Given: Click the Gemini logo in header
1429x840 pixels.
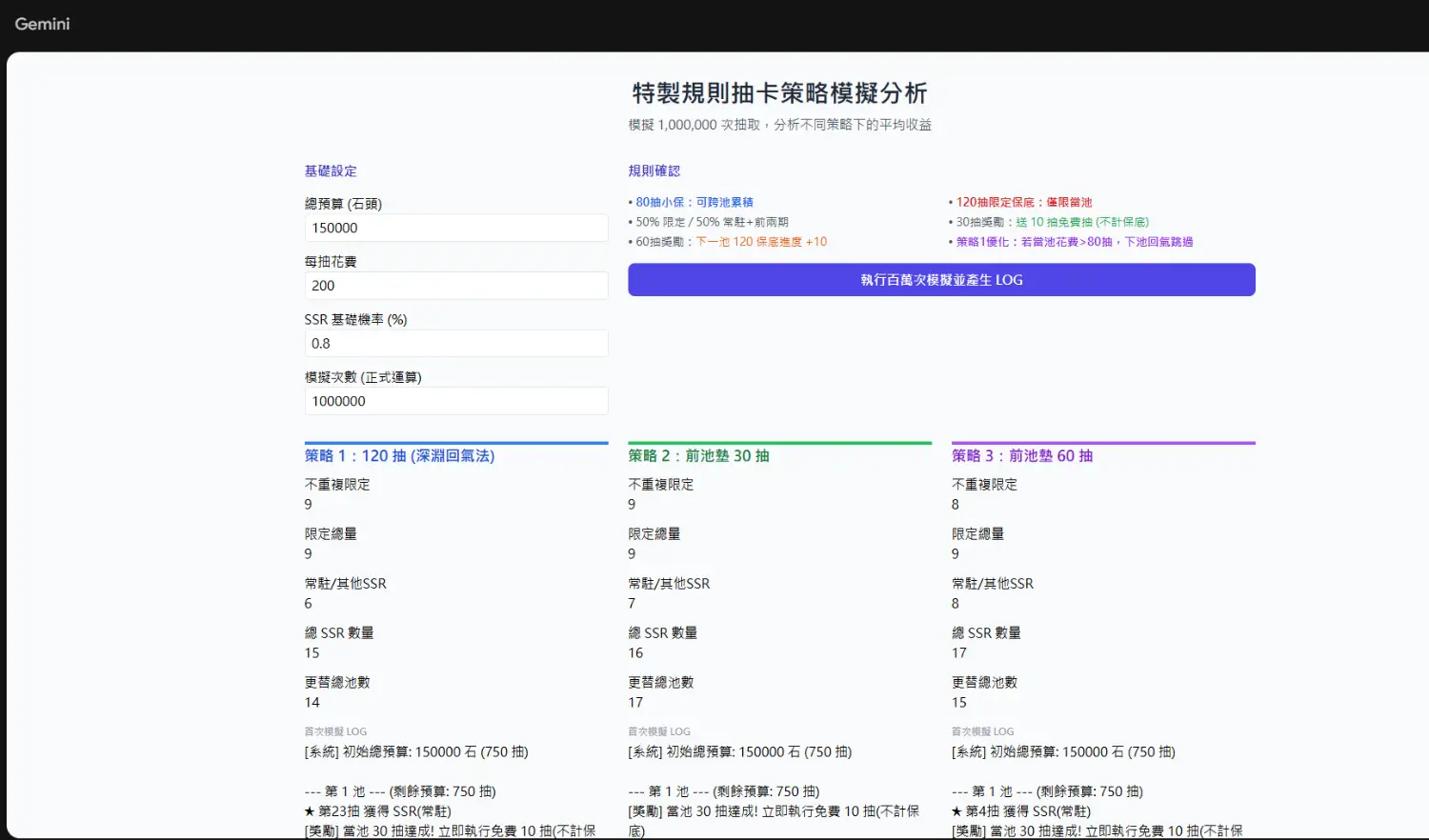Looking at the screenshot, I should [42, 24].
